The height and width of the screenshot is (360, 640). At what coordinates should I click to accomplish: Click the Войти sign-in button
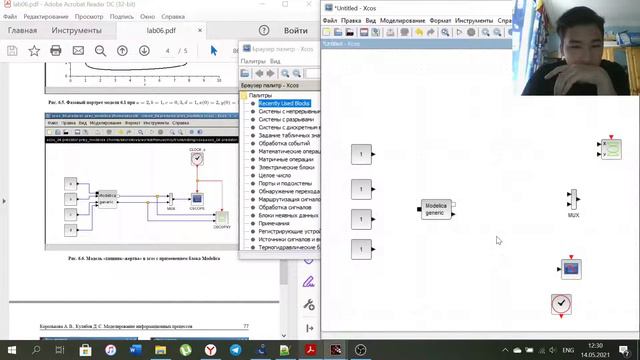click(296, 31)
